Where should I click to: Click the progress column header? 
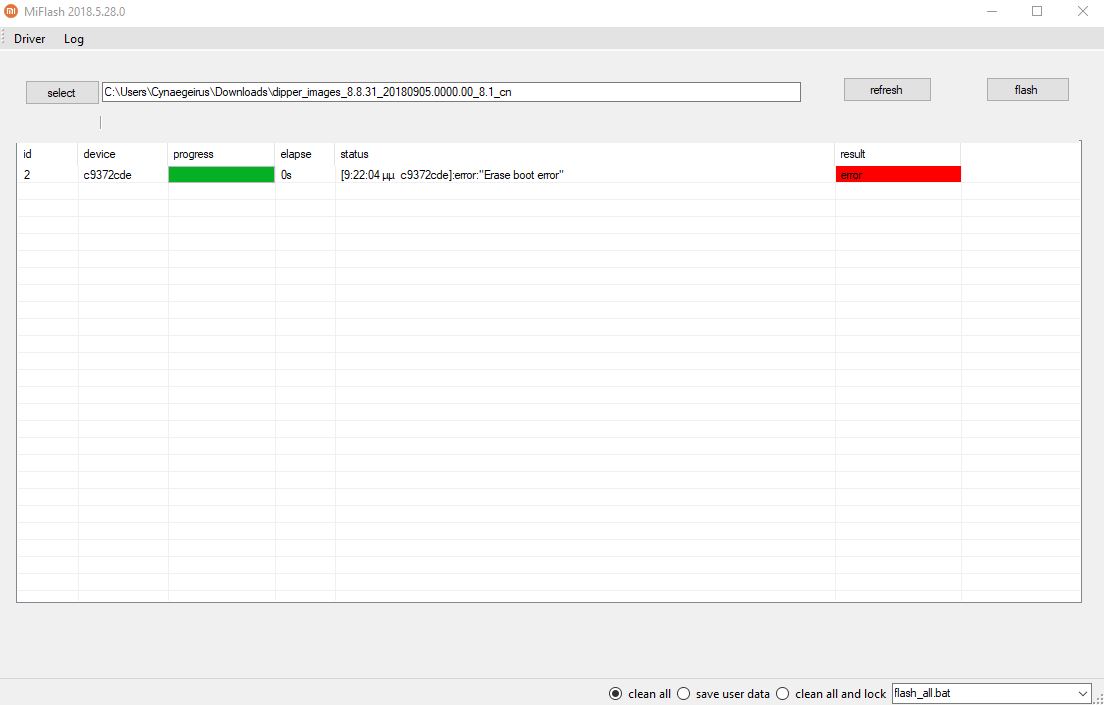click(x=221, y=154)
